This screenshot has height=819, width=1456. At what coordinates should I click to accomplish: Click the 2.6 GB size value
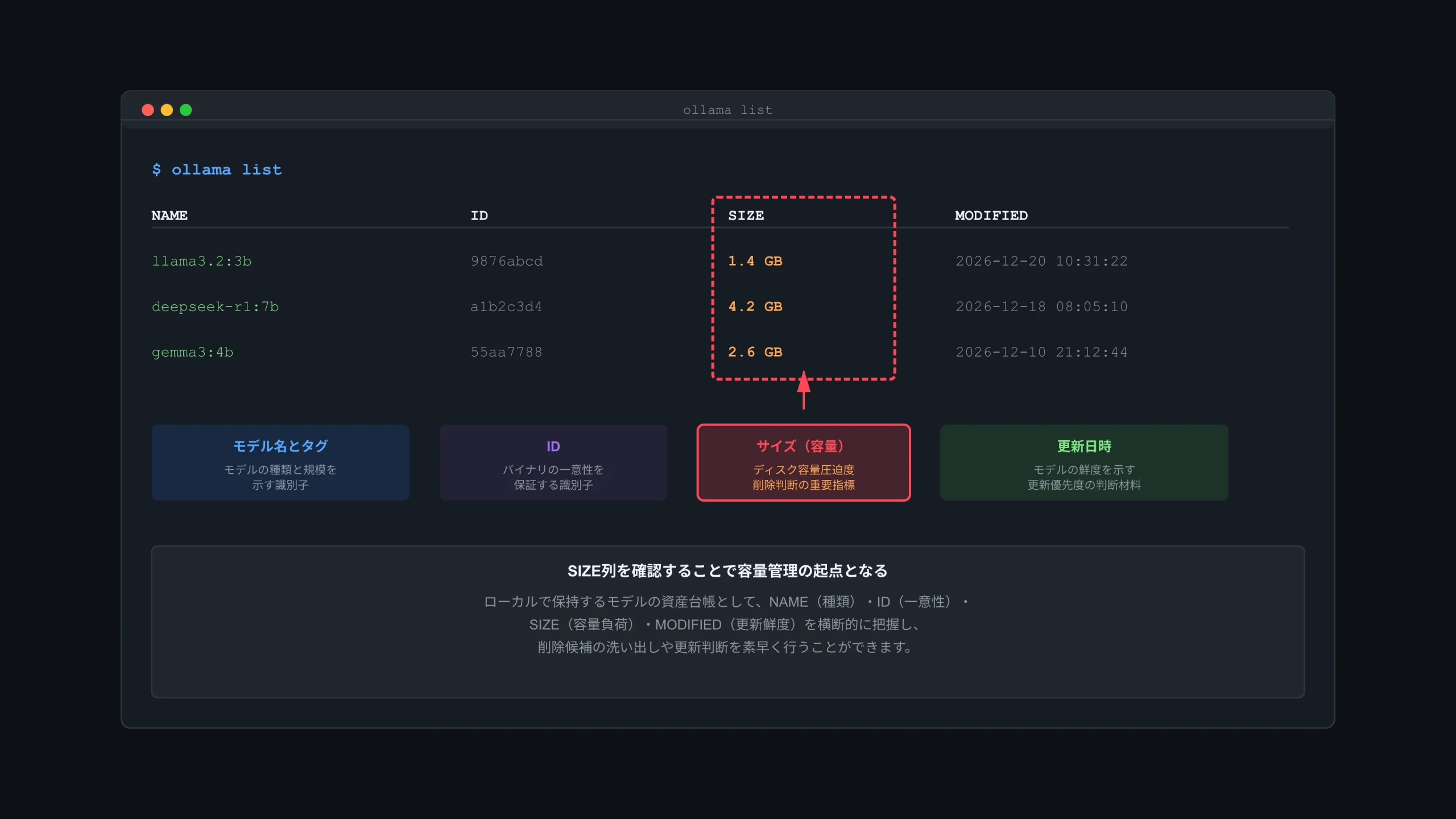pyautogui.click(x=755, y=352)
